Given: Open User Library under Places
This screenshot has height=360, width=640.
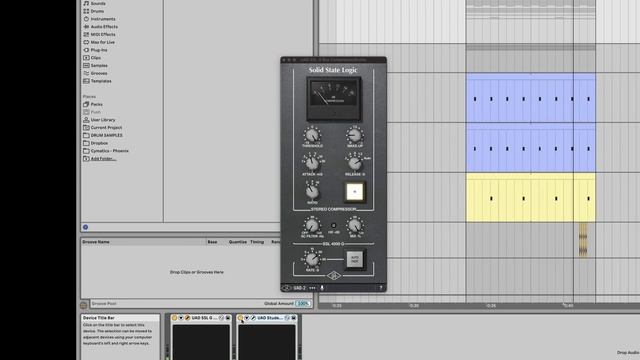Looking at the screenshot, I should point(103,120).
